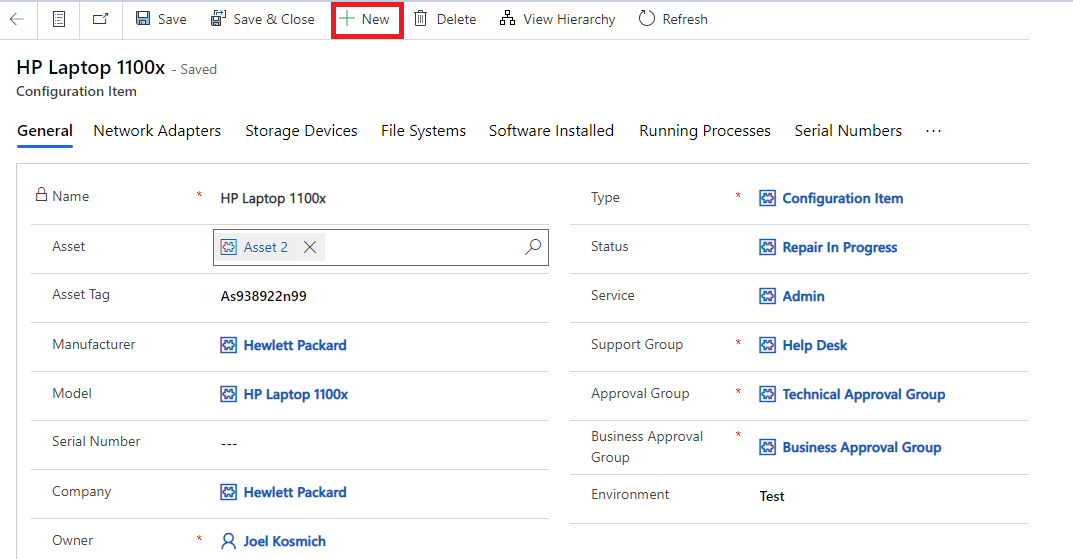
Task: Open the record set form icon
Action: coord(60,19)
